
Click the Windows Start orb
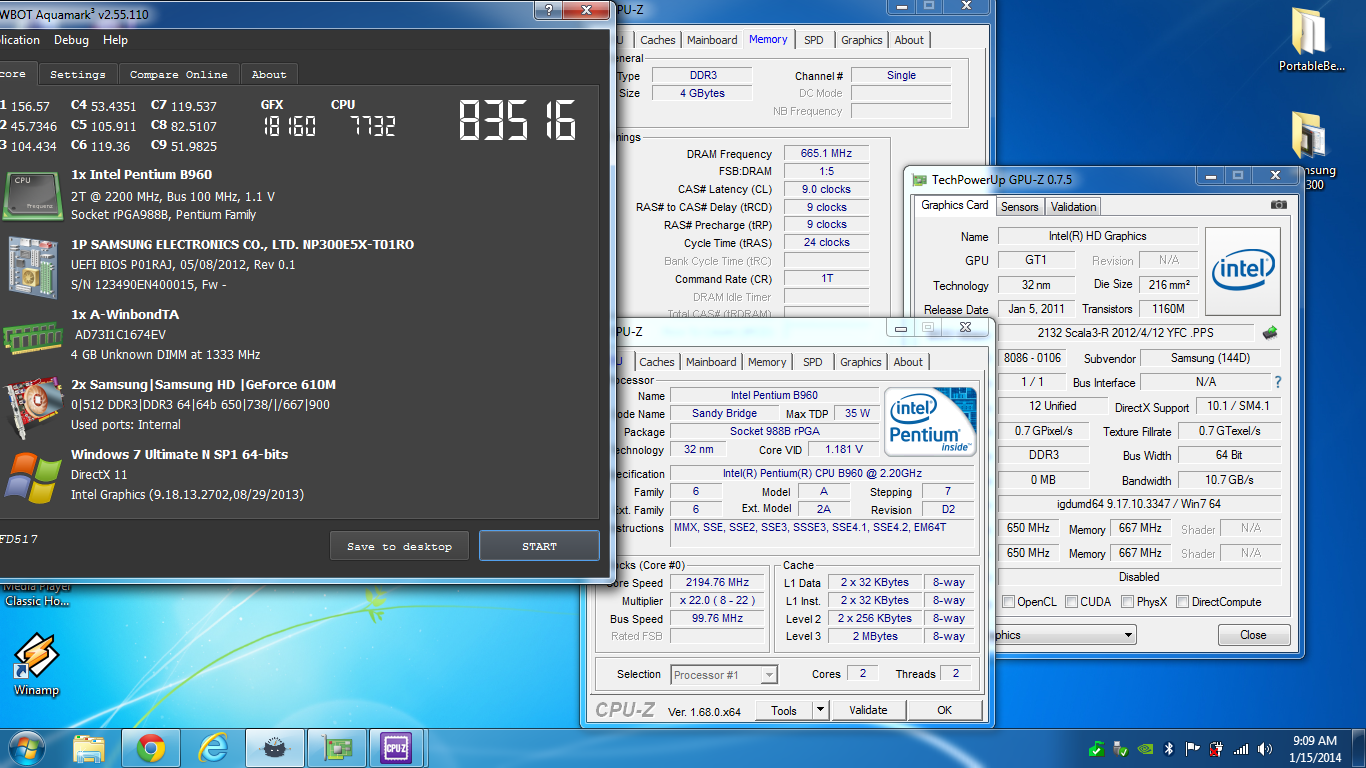click(25, 748)
